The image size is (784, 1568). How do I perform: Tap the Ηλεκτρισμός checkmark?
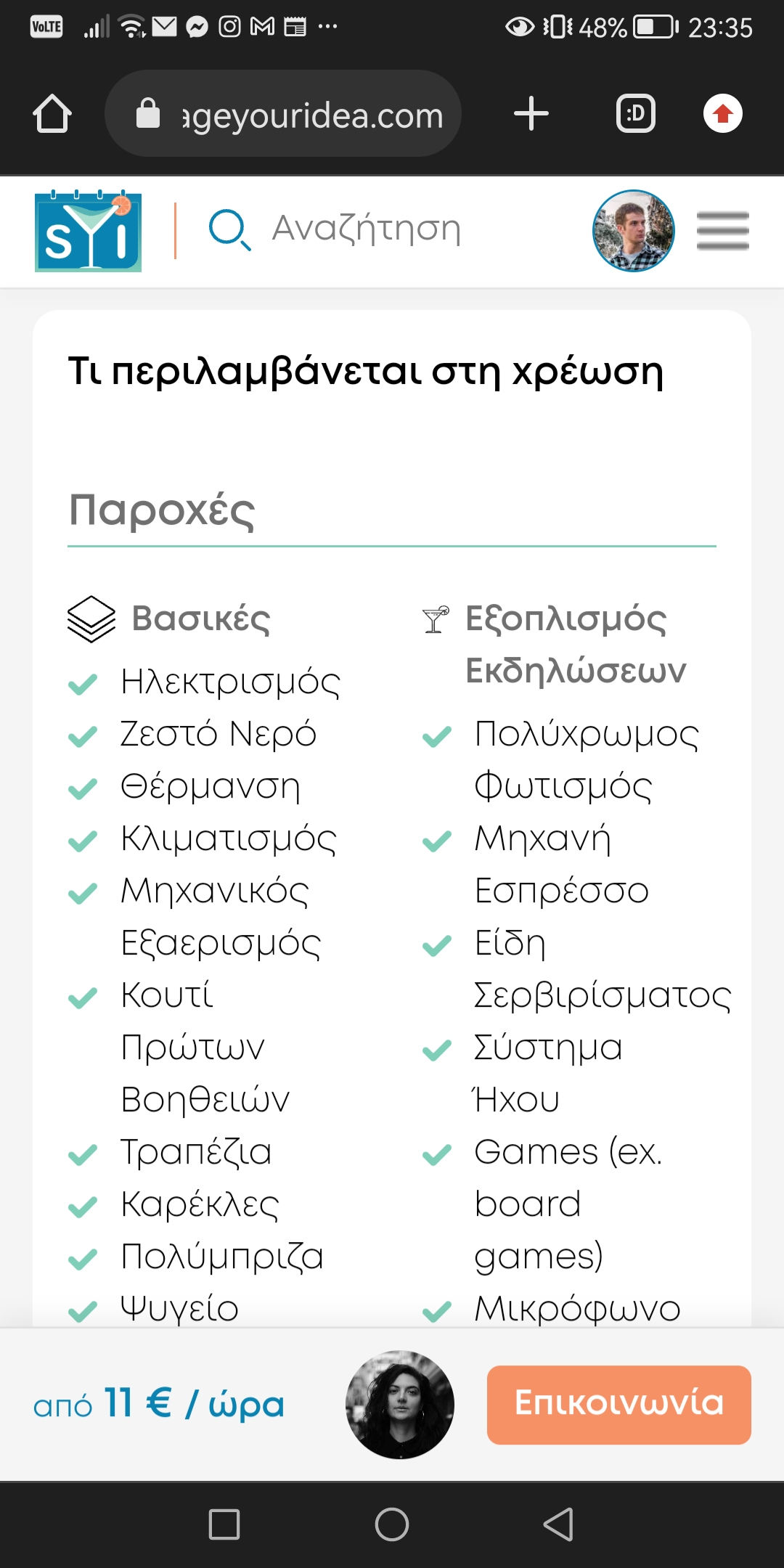coord(83,683)
